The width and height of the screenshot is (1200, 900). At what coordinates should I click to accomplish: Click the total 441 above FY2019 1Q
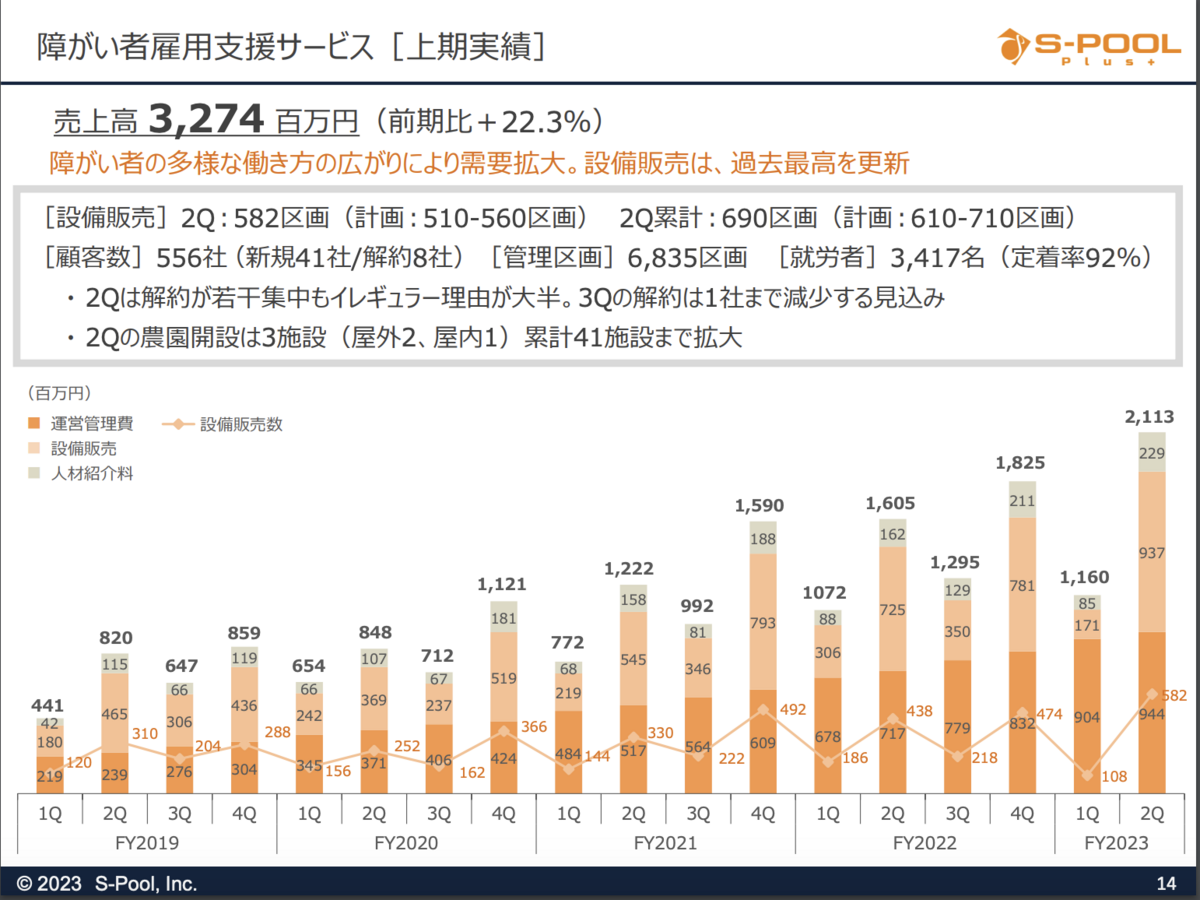[x=49, y=705]
